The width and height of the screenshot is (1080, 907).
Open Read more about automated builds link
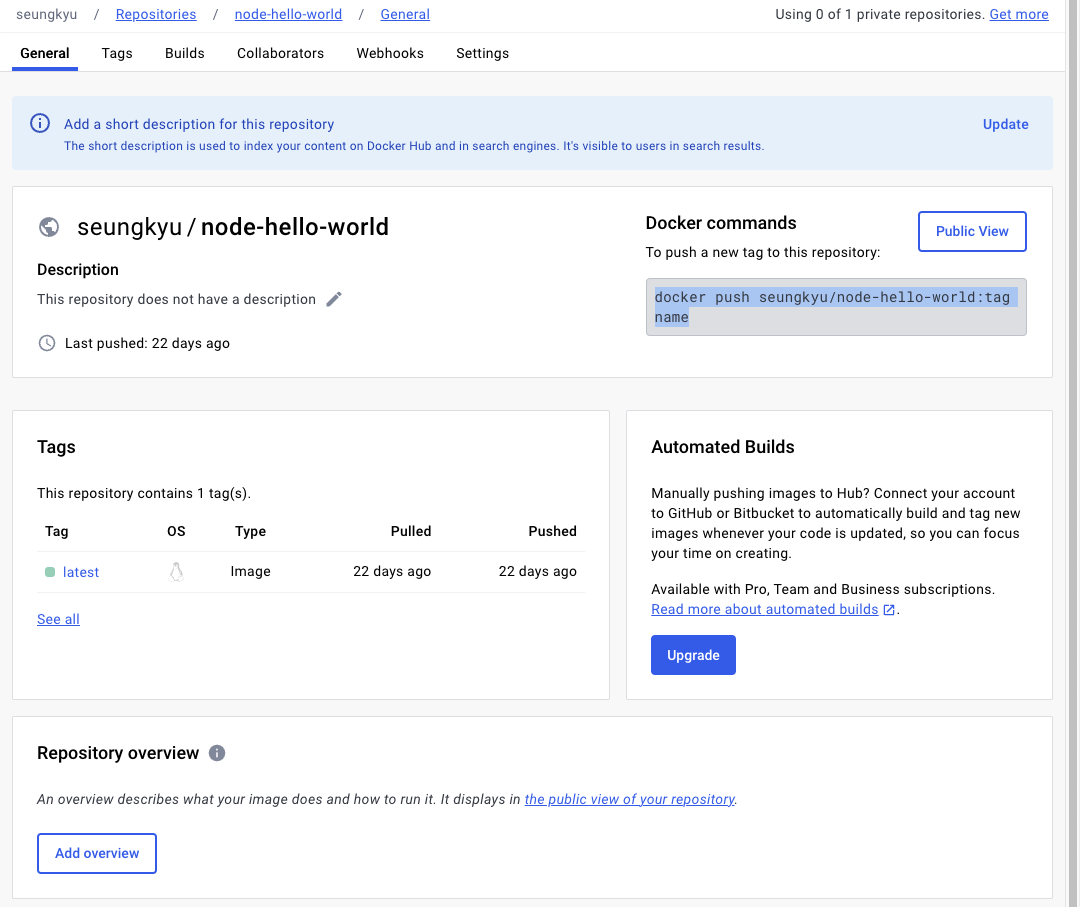[765, 609]
